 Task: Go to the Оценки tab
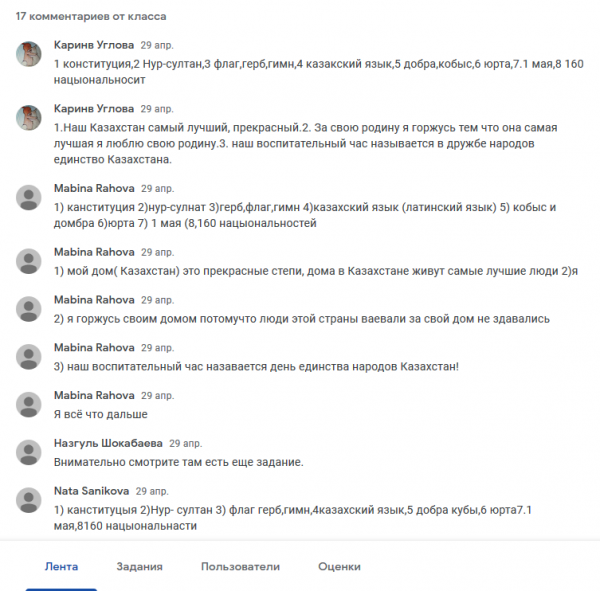(339, 566)
